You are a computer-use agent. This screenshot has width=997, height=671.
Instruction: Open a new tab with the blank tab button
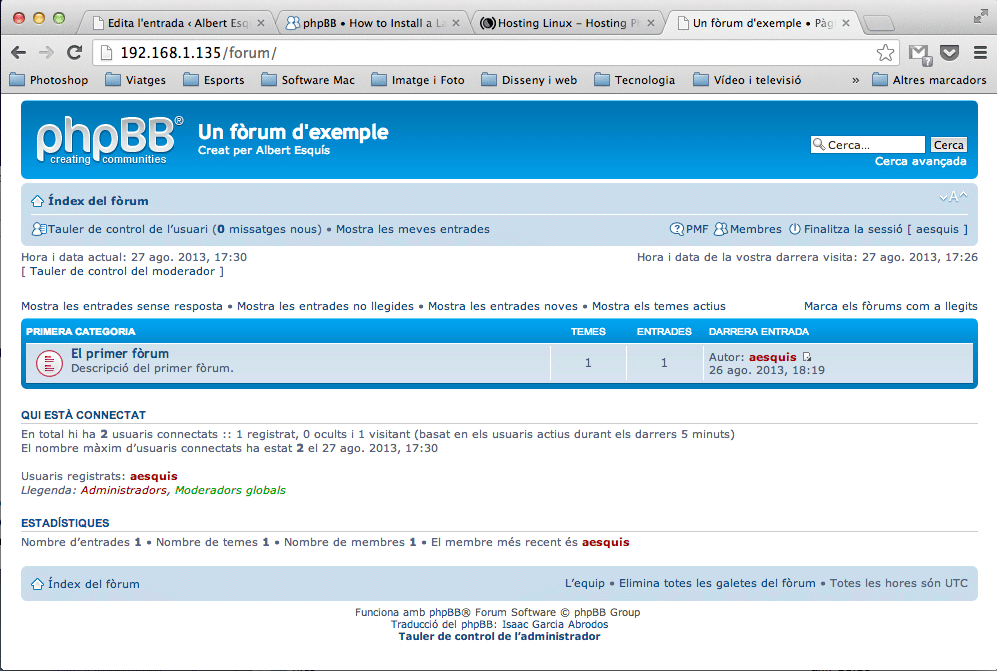tap(879, 24)
